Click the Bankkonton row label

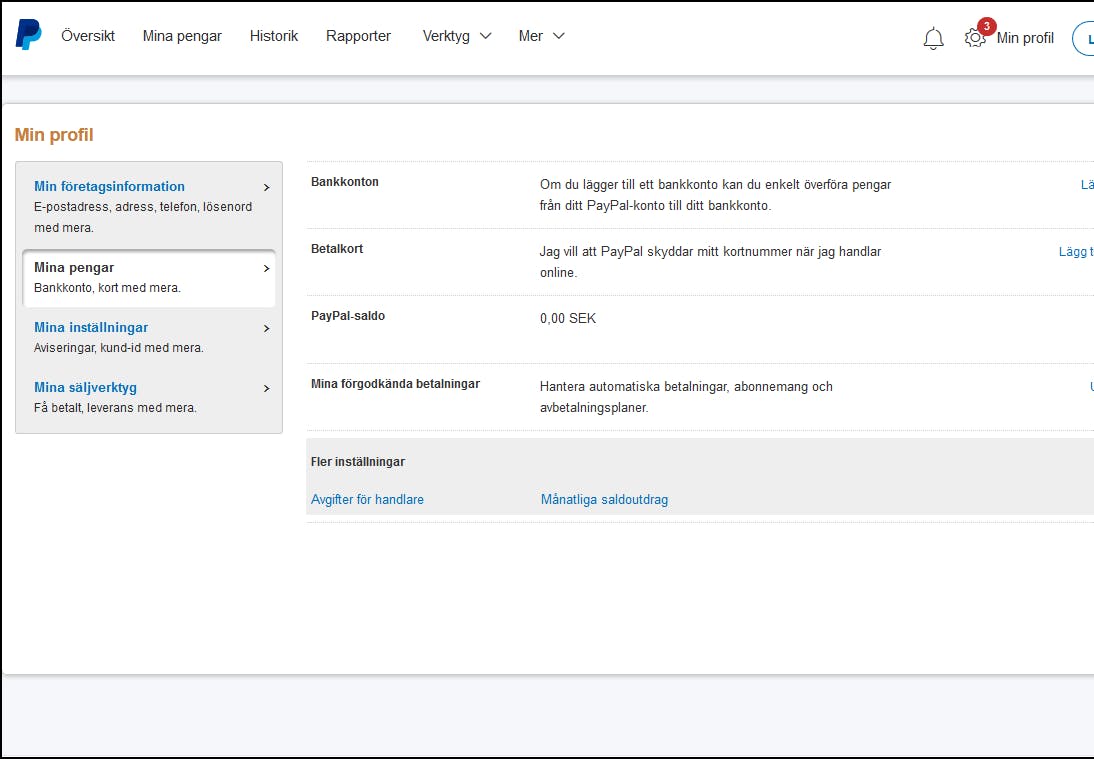coord(345,182)
